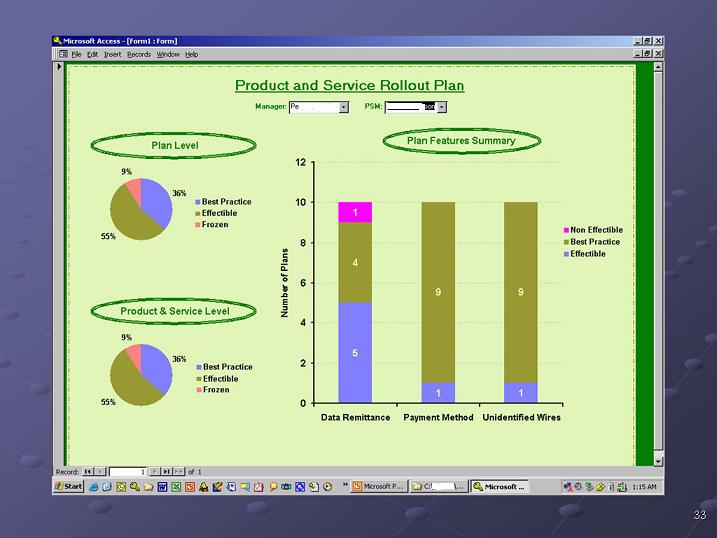Click the vertical scrollbar down arrow
Screen dimensions: 717x538
[x=658, y=460]
